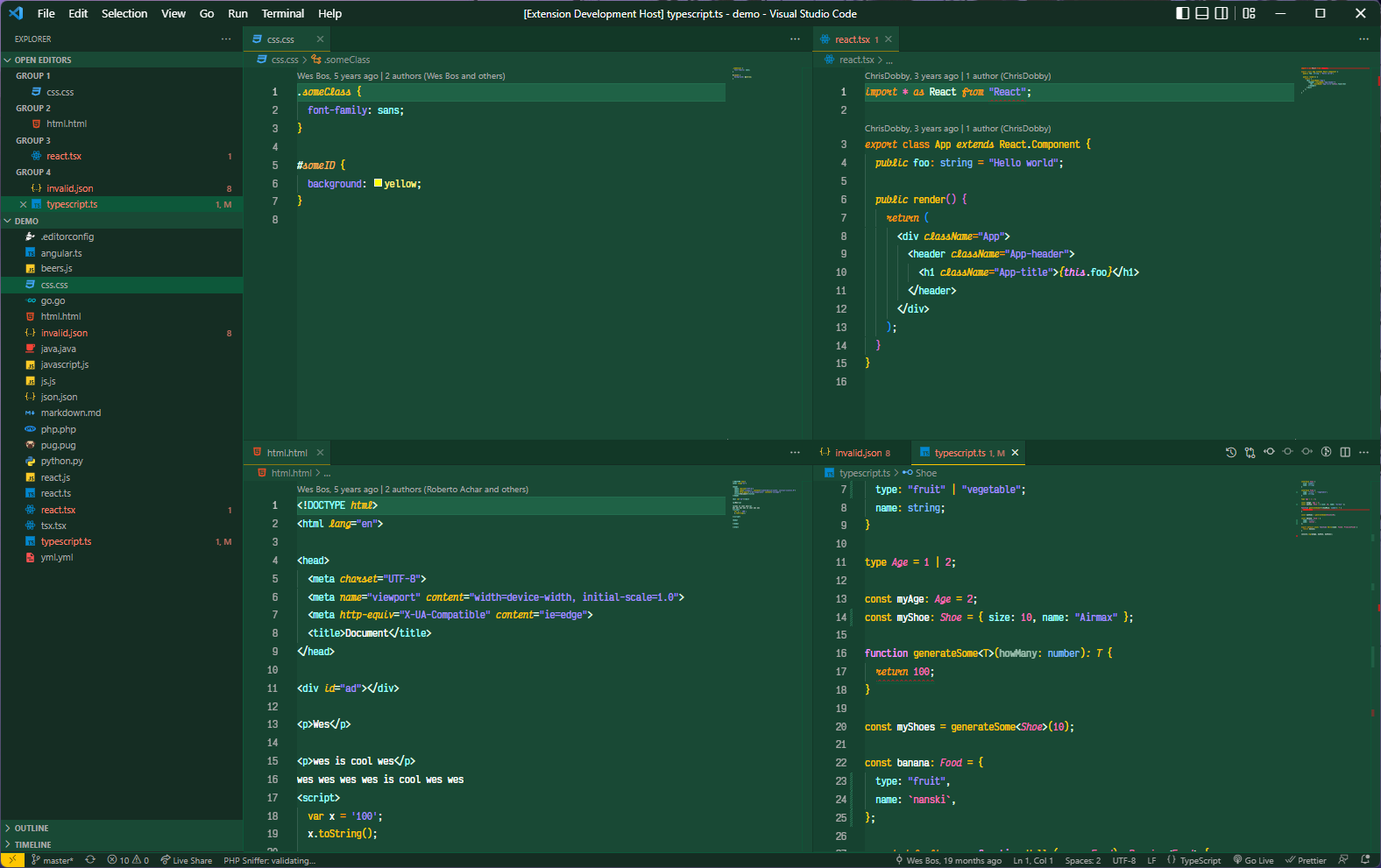
Task: Open notifications bell in status bar
Action: point(1365,860)
